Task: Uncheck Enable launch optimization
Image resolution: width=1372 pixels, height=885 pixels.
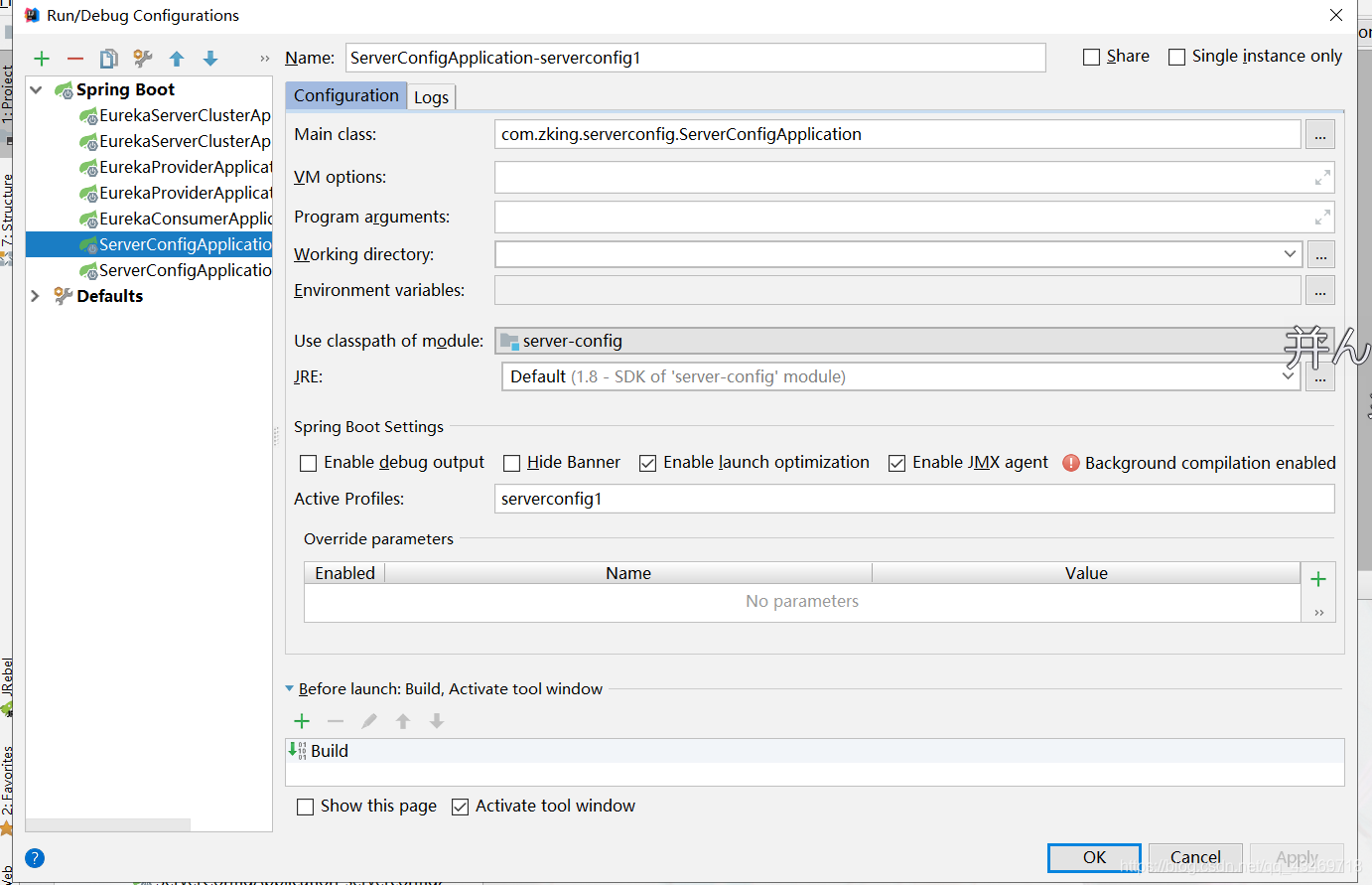Action: pos(648,463)
